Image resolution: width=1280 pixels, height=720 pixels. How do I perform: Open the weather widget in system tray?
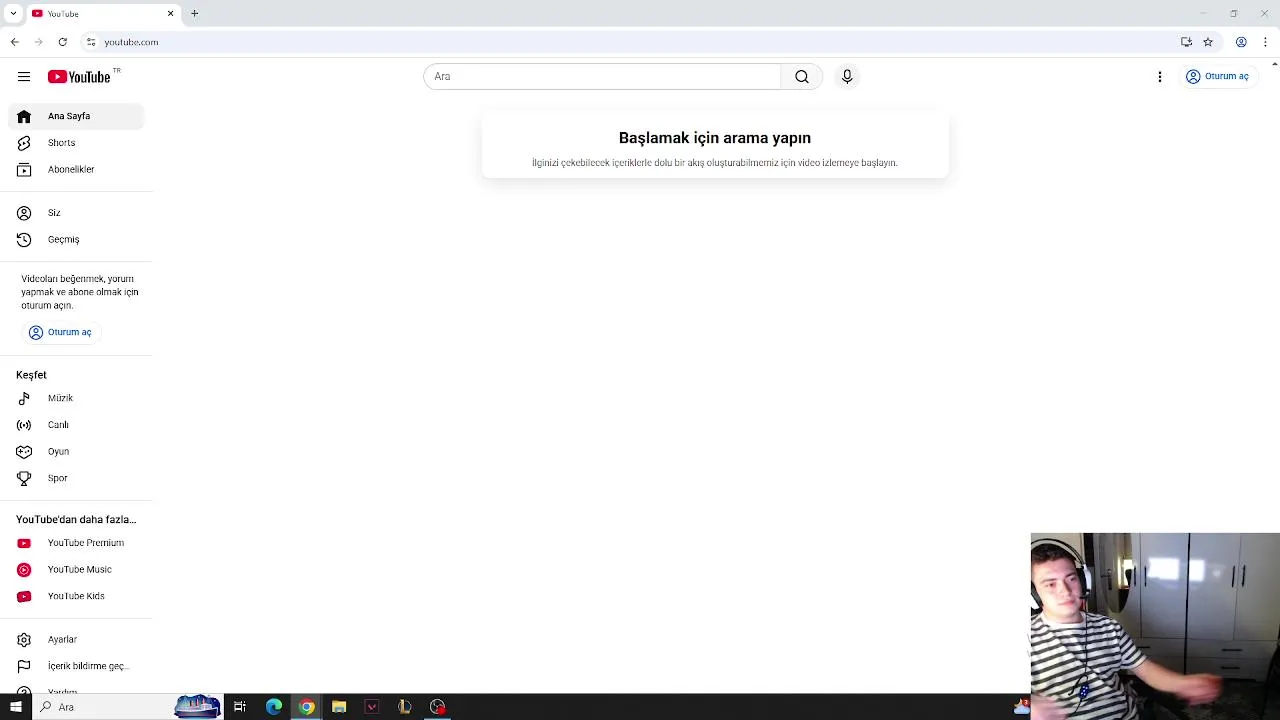(x=1022, y=707)
